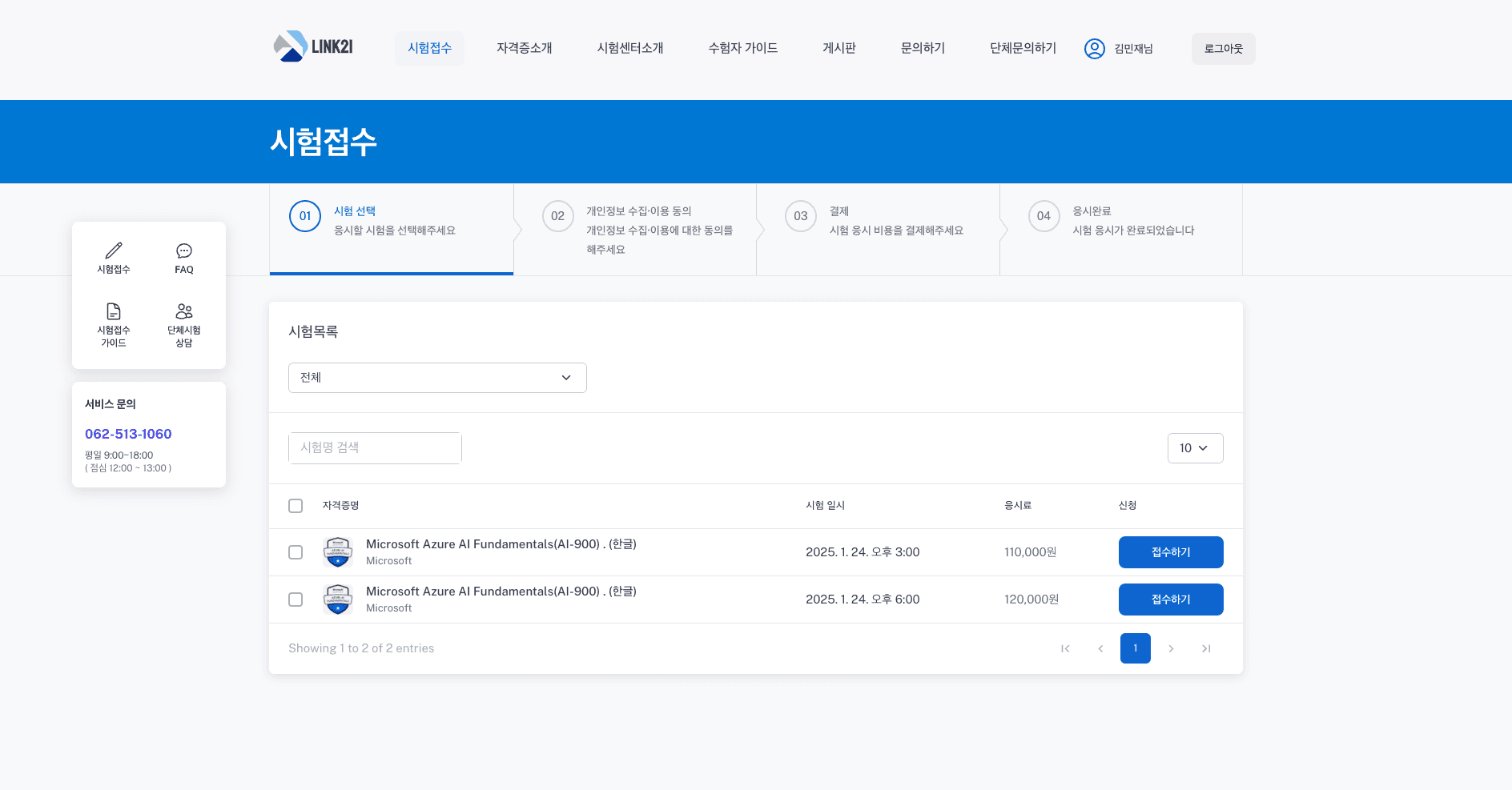Click page number 1 button
Viewport: 1512px width, 790px height.
pos(1136,648)
